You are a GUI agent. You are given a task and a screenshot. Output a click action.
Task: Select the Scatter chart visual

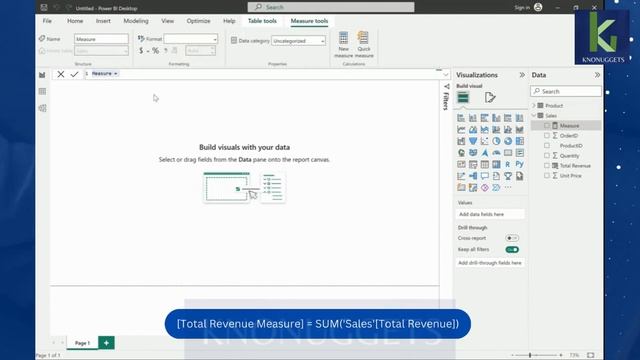pos(484,141)
